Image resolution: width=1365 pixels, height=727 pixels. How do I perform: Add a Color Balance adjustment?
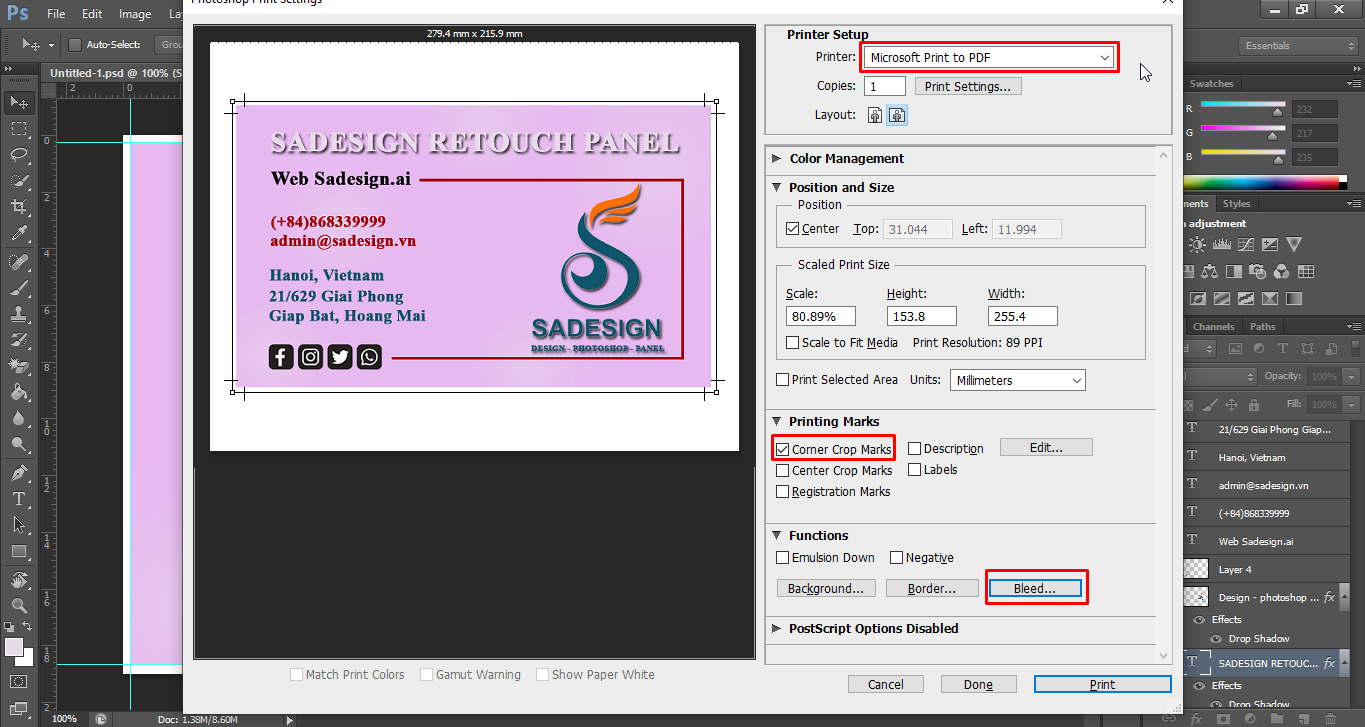(x=1209, y=271)
